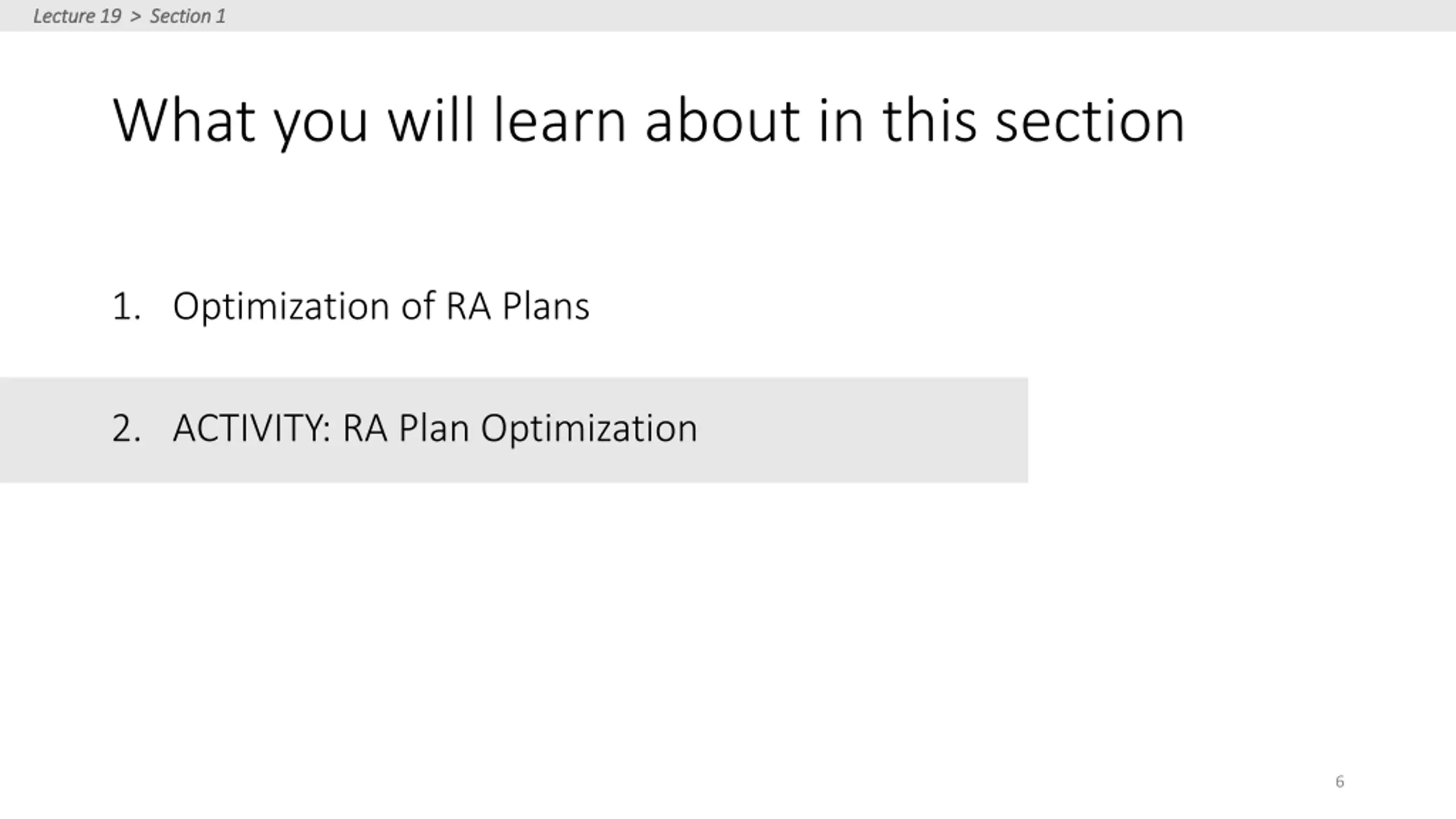This screenshot has width=1456, height=819.
Task: Click "Plan" in the highlighted activity item
Action: [433, 428]
